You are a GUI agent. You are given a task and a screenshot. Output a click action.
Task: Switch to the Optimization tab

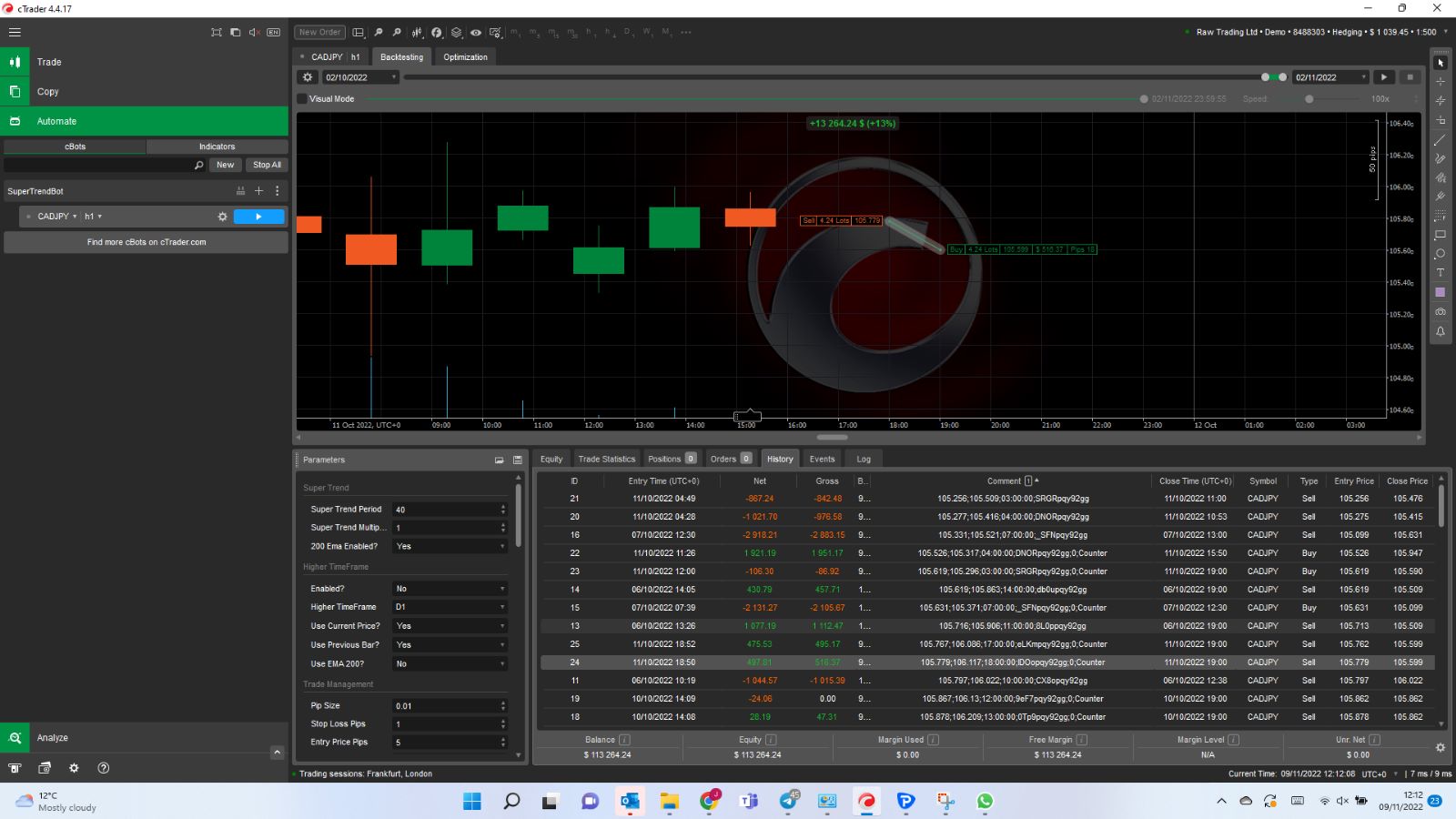[465, 57]
